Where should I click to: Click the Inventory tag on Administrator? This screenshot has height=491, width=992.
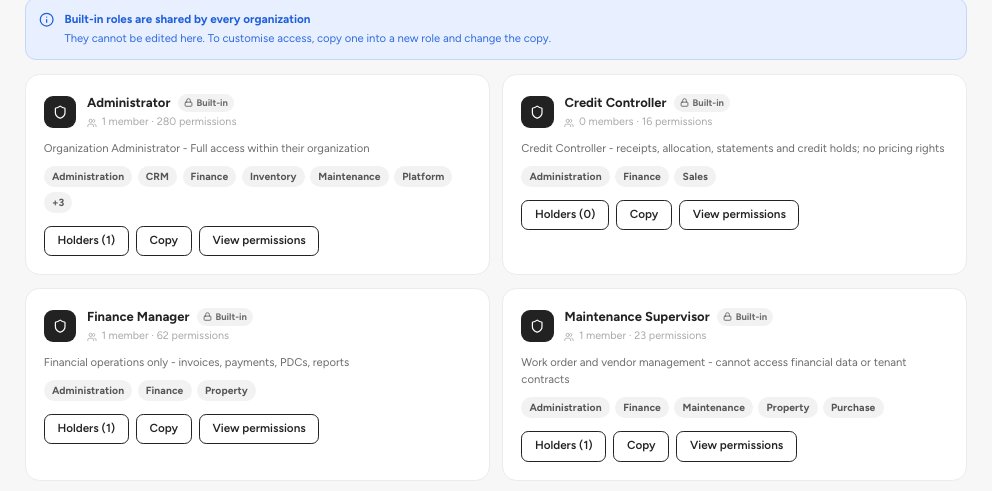(273, 177)
